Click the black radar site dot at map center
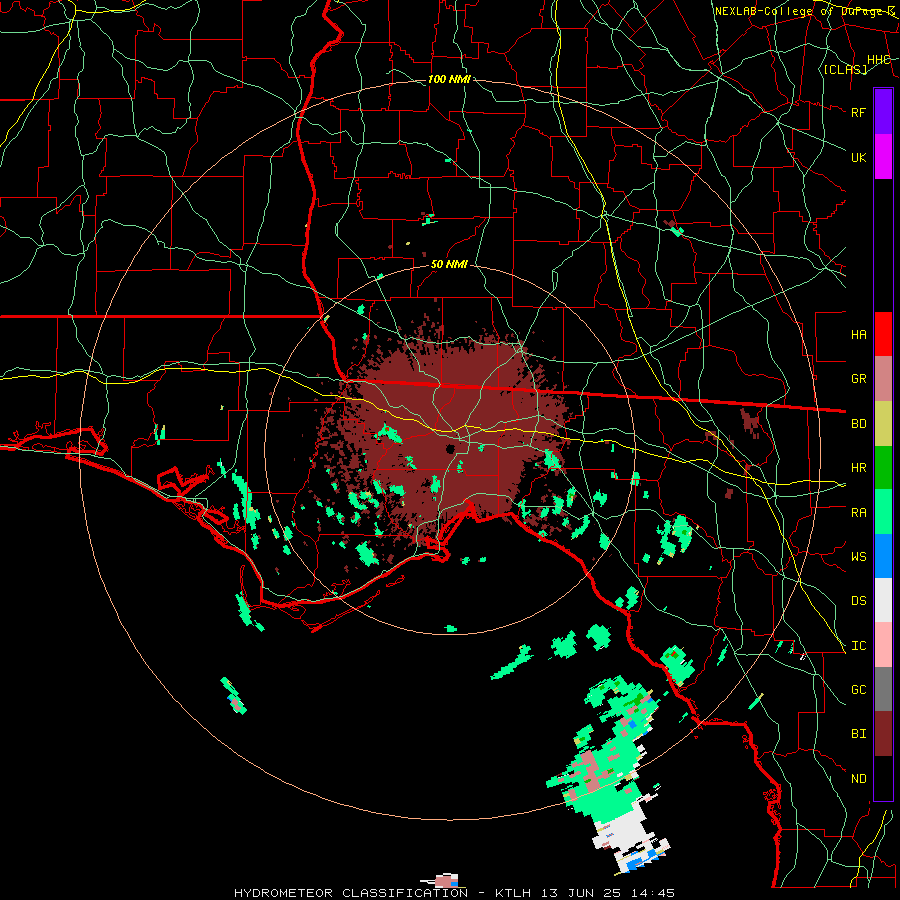The width and height of the screenshot is (900, 900). pos(451,449)
